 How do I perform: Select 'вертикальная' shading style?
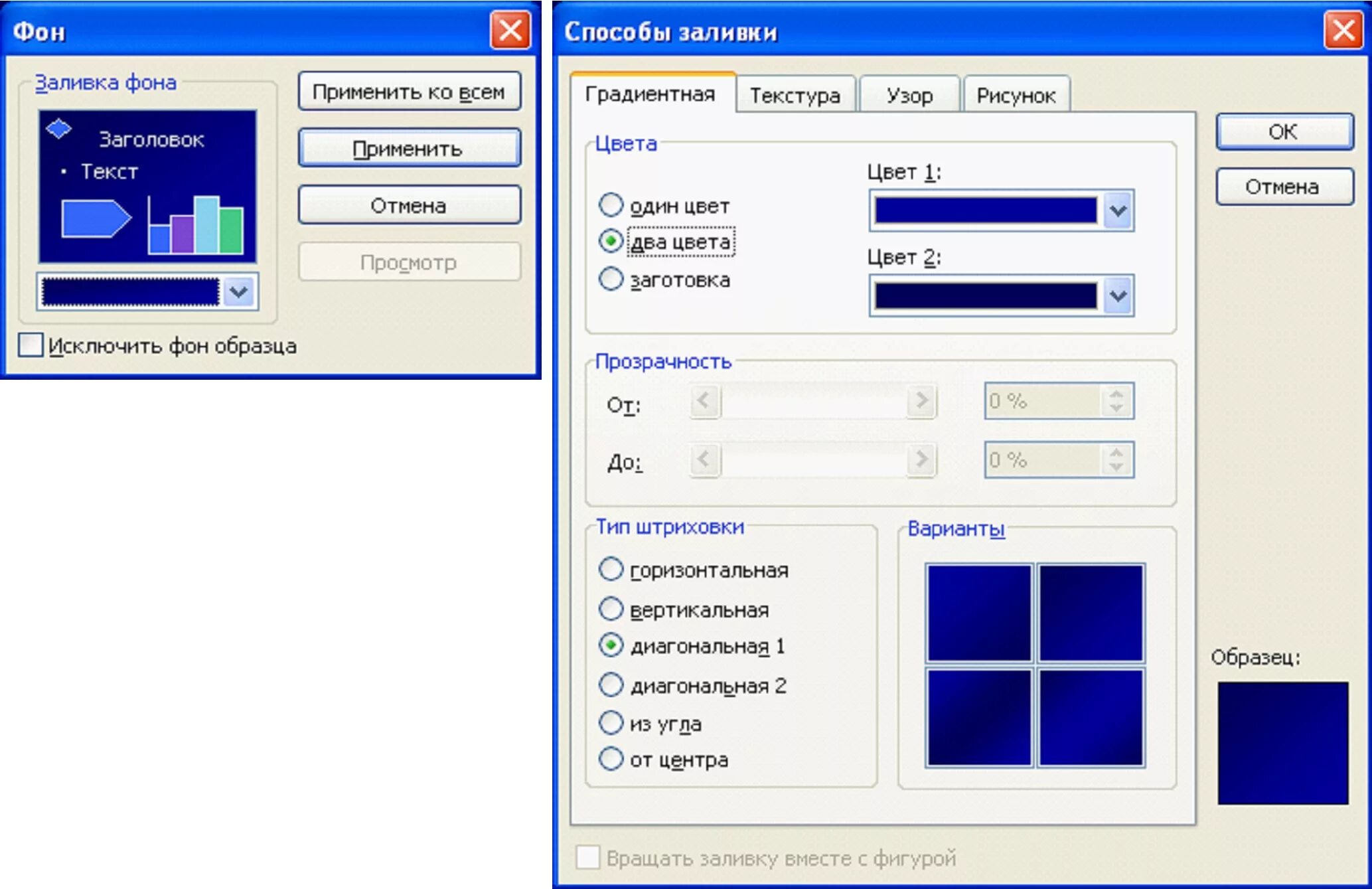[x=611, y=608]
